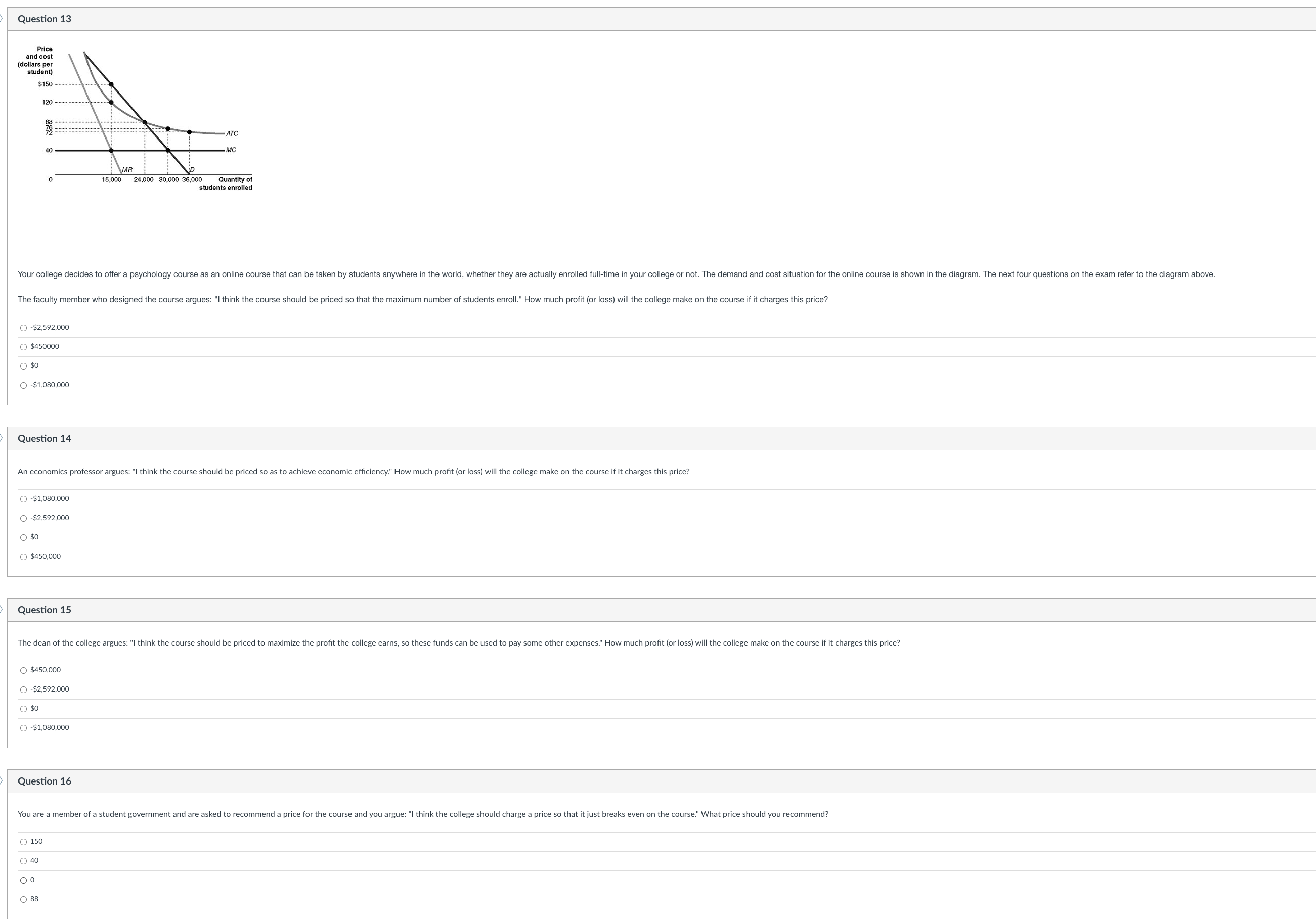Select -$2,592,000 option in Question 14
The image size is (1316, 920).
[x=23, y=519]
